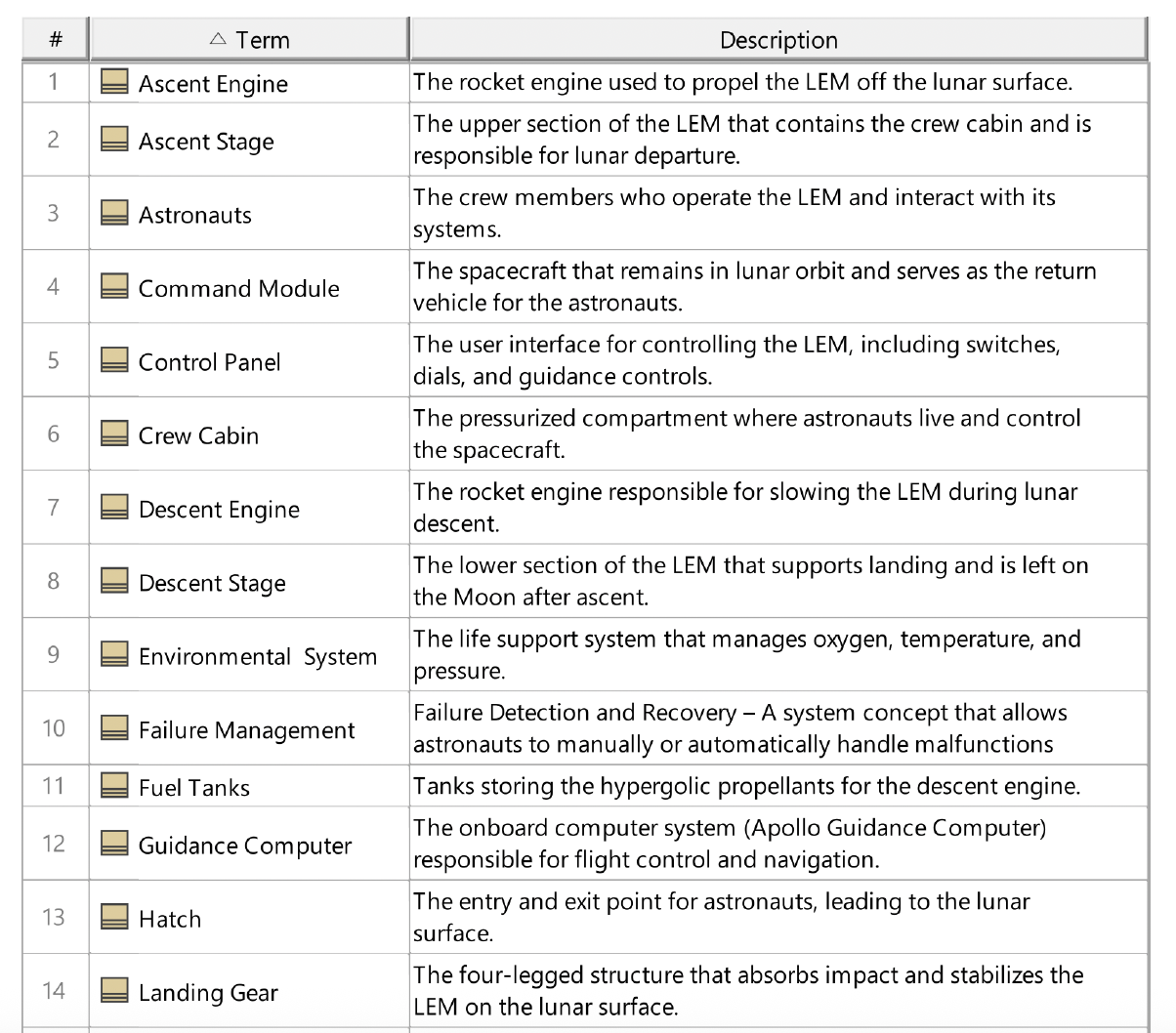The height and width of the screenshot is (1033, 1176).
Task: Click the Landing Gear term icon
Action: pyautogui.click(x=113, y=992)
